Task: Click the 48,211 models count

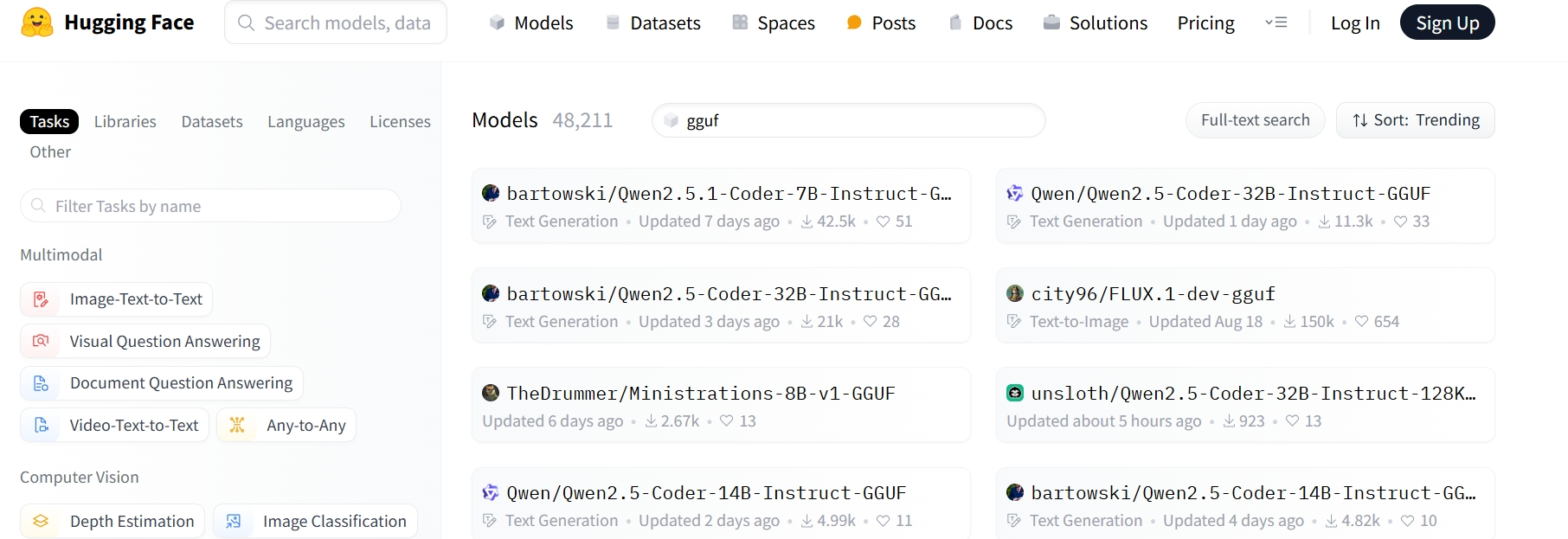Action: [582, 120]
